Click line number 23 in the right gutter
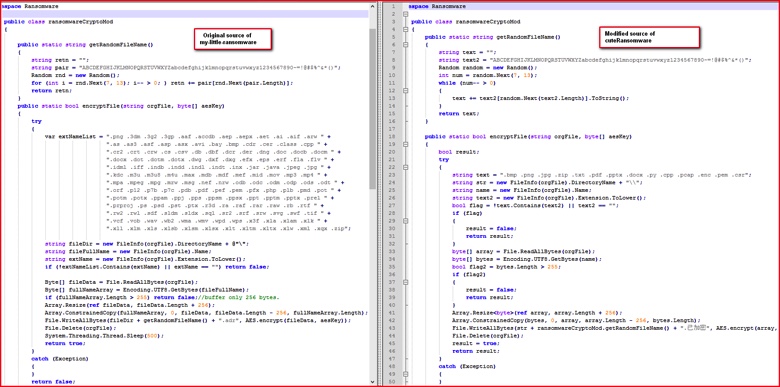Image resolution: width=780 pixels, height=387 pixels. coord(392,175)
